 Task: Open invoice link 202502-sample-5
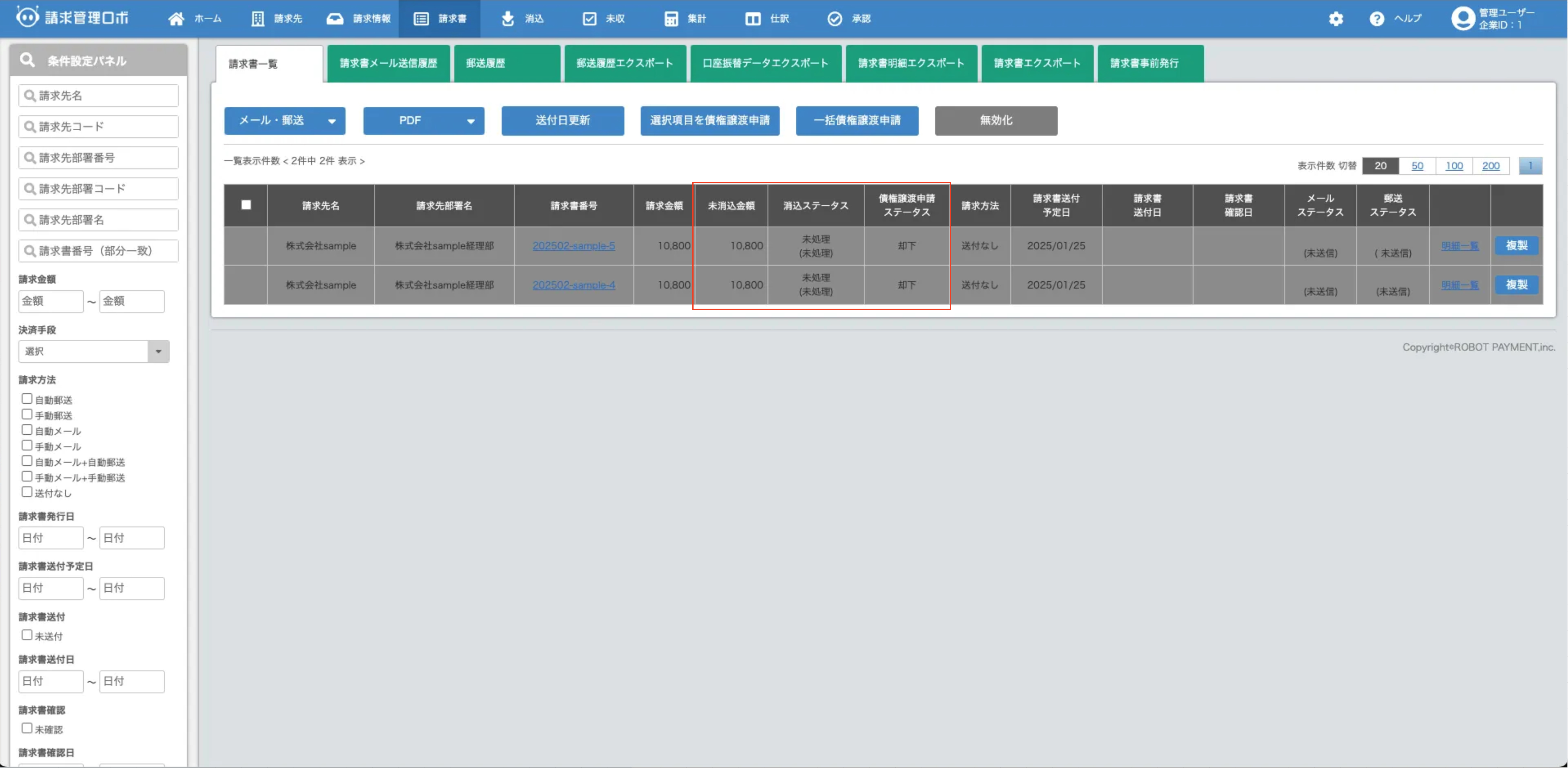(573, 246)
